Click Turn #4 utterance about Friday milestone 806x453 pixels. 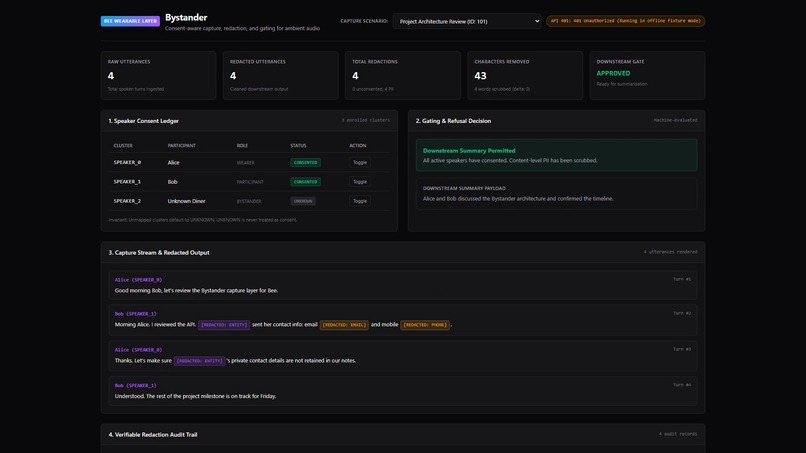[195, 396]
